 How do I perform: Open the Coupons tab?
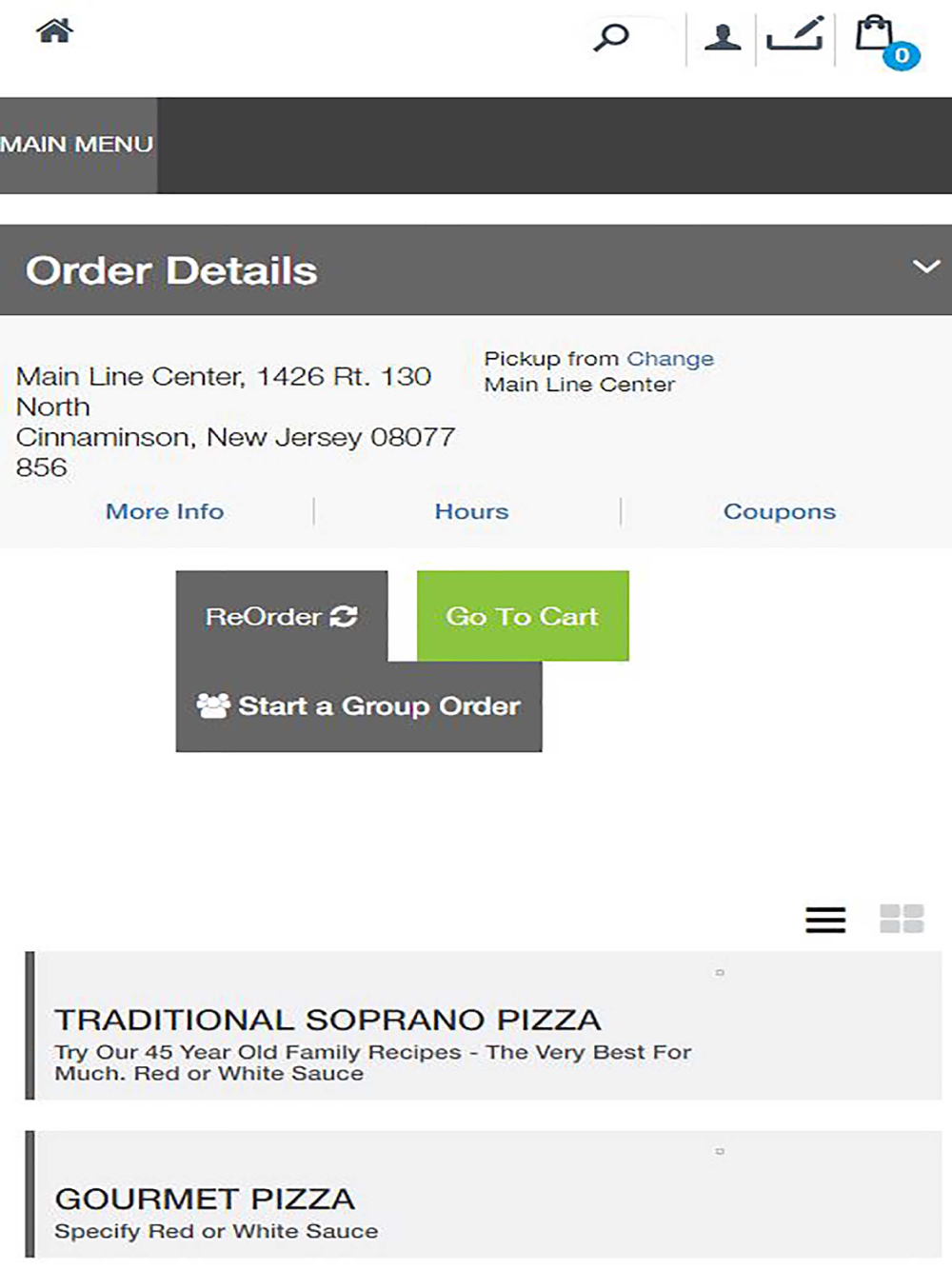pos(780,511)
